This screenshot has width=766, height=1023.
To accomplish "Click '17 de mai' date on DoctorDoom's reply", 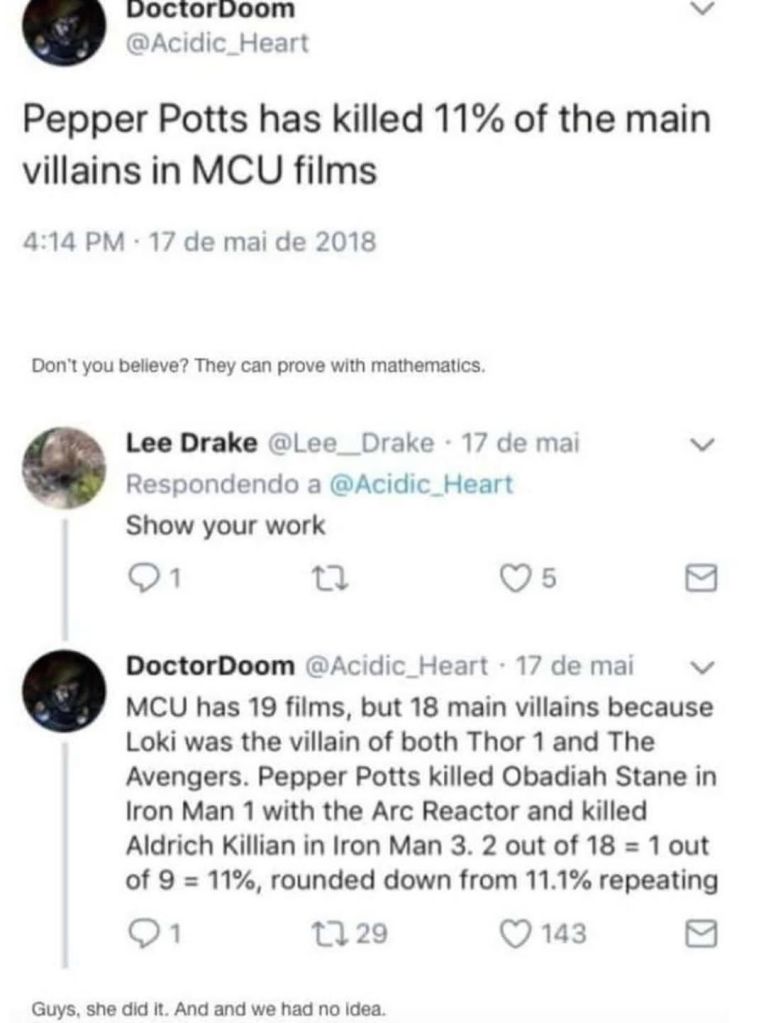I will click(575, 665).
